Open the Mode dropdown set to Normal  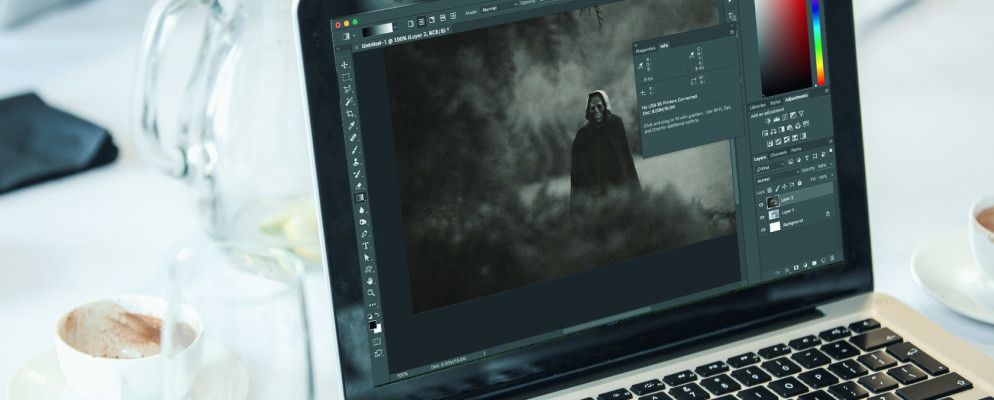point(501,7)
